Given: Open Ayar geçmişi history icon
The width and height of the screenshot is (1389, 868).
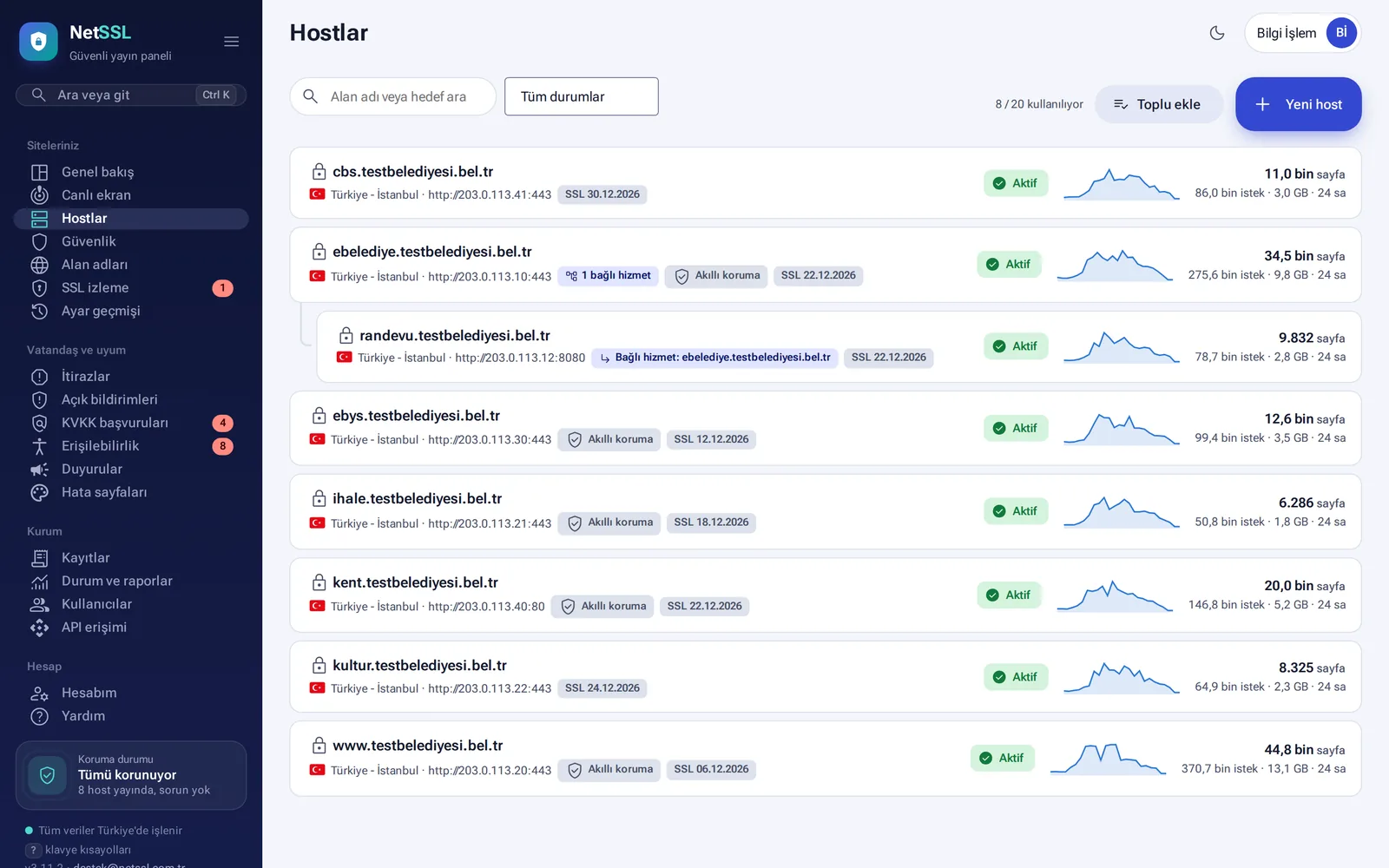Looking at the screenshot, I should coord(39,311).
